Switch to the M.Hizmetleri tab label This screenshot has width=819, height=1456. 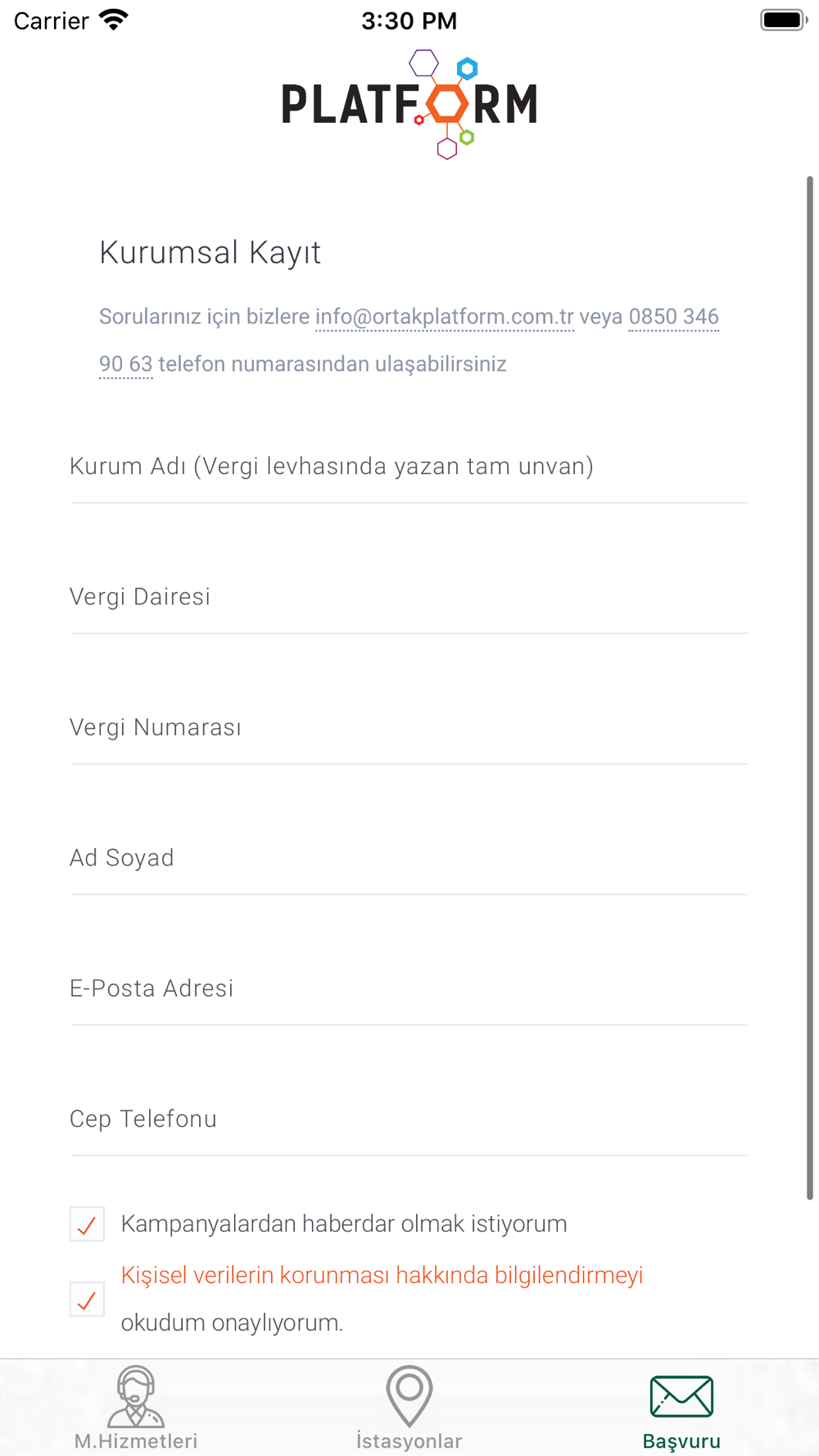click(x=136, y=1441)
